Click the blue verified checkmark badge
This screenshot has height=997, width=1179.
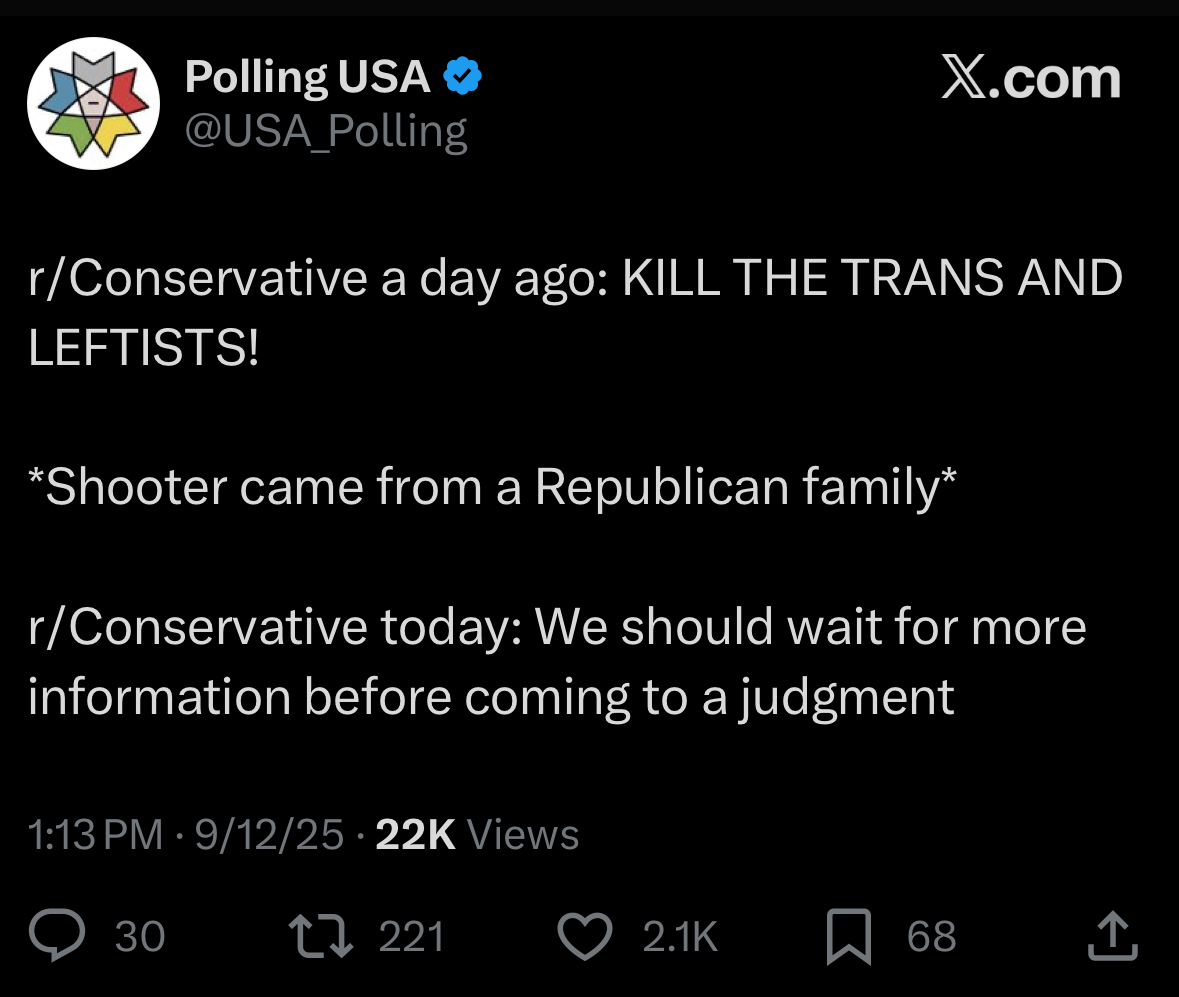coord(462,76)
